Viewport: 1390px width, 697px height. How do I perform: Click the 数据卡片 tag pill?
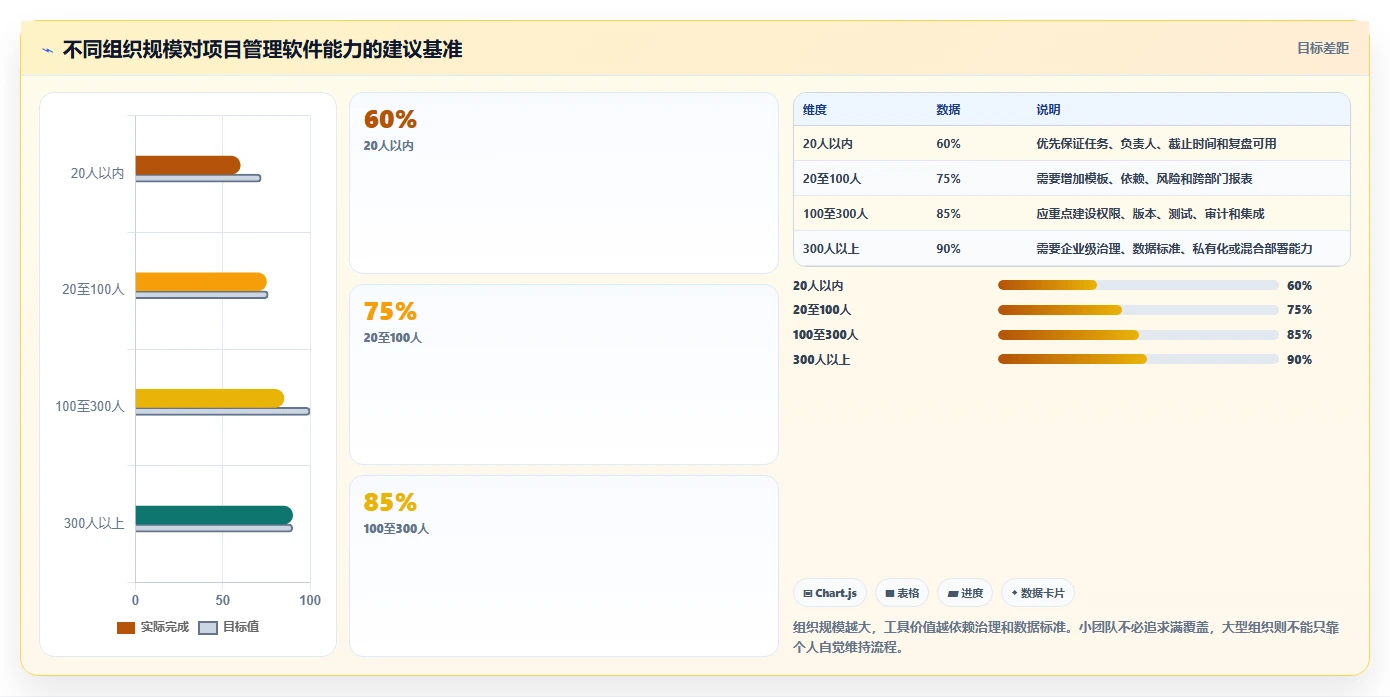pos(1038,593)
